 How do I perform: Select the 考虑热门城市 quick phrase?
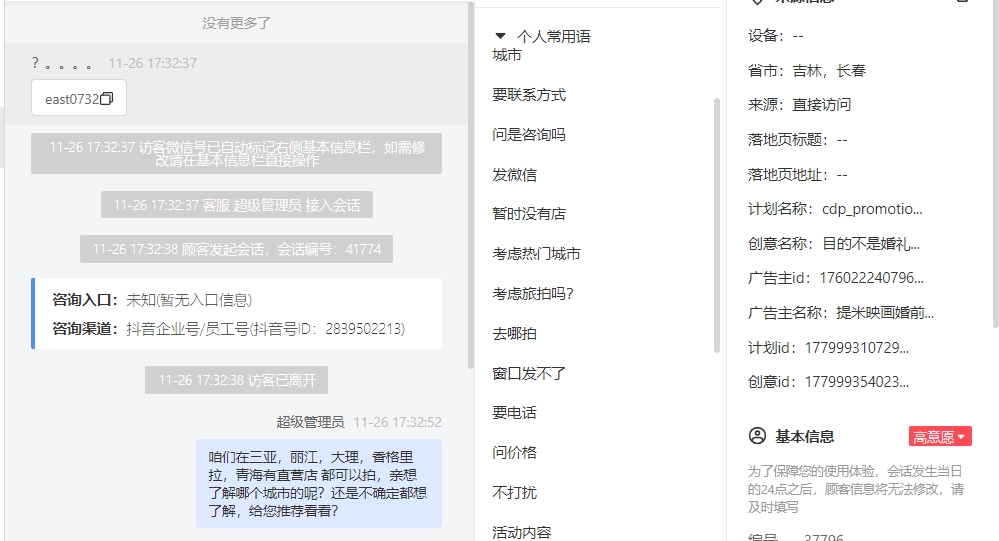(536, 254)
